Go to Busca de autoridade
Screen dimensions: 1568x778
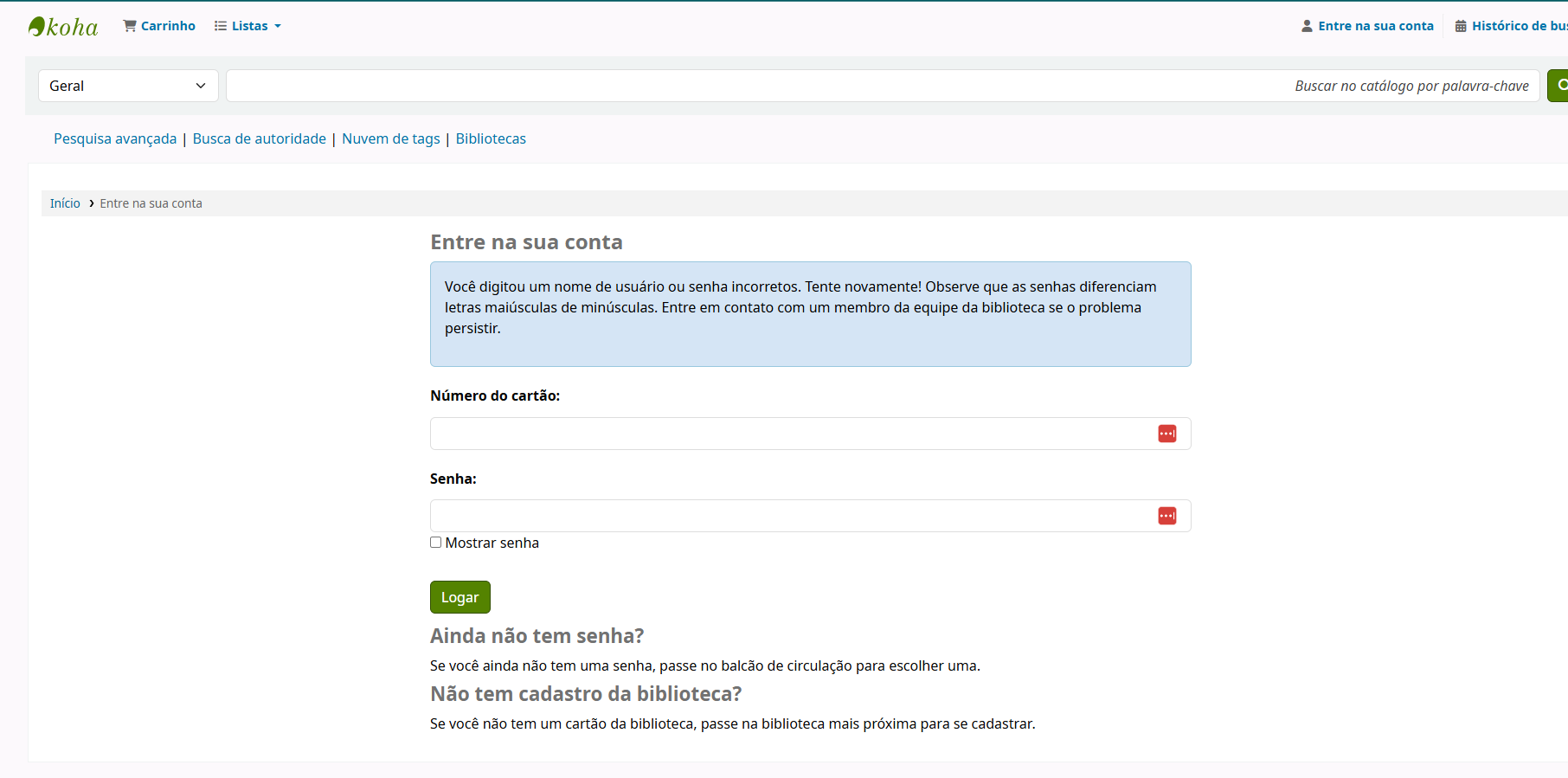260,138
